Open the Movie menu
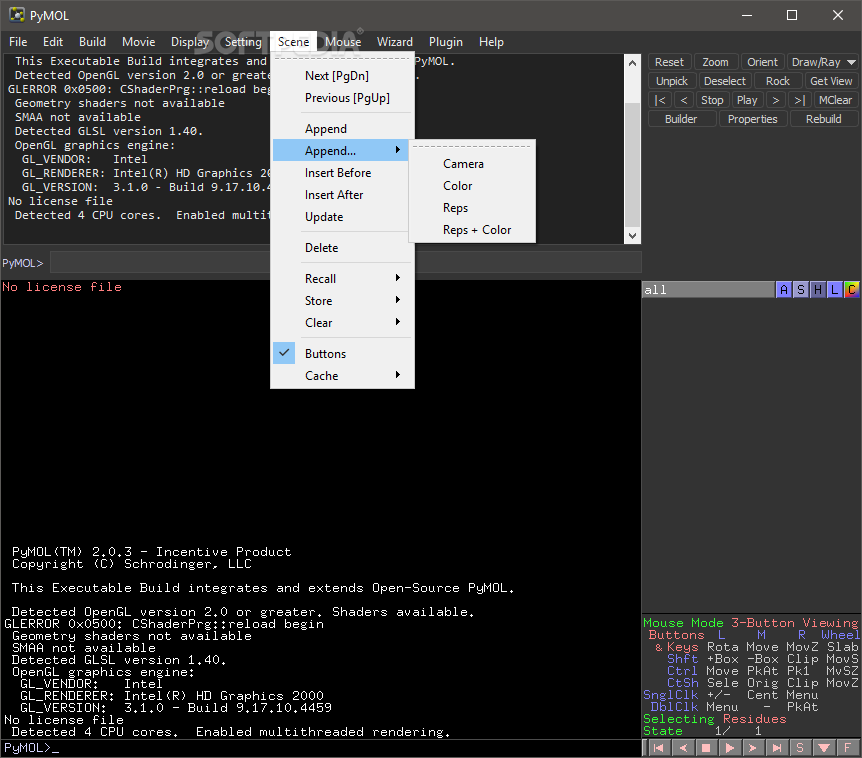 click(139, 42)
